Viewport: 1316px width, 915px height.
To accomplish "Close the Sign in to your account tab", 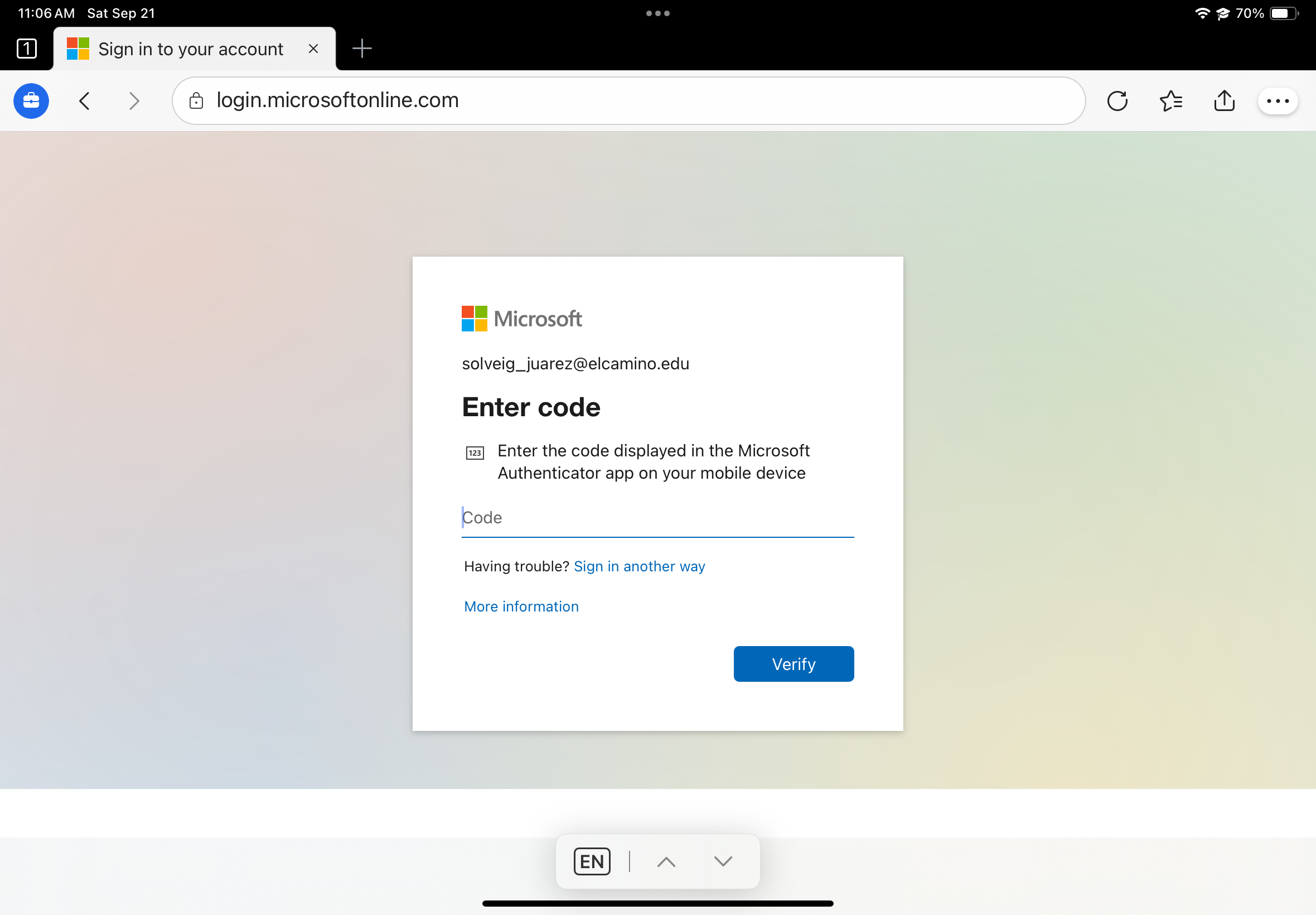I will tap(313, 49).
